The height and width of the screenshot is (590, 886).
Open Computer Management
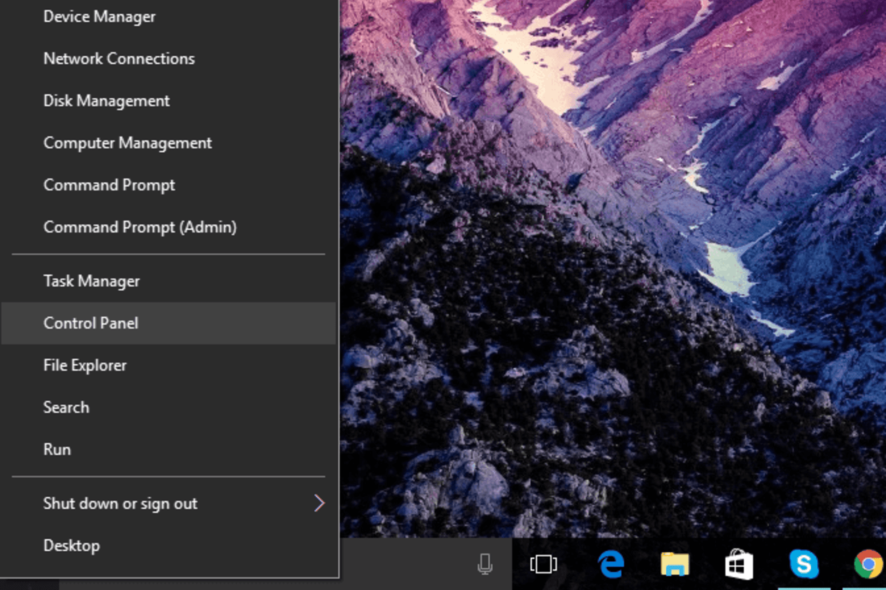tap(127, 142)
